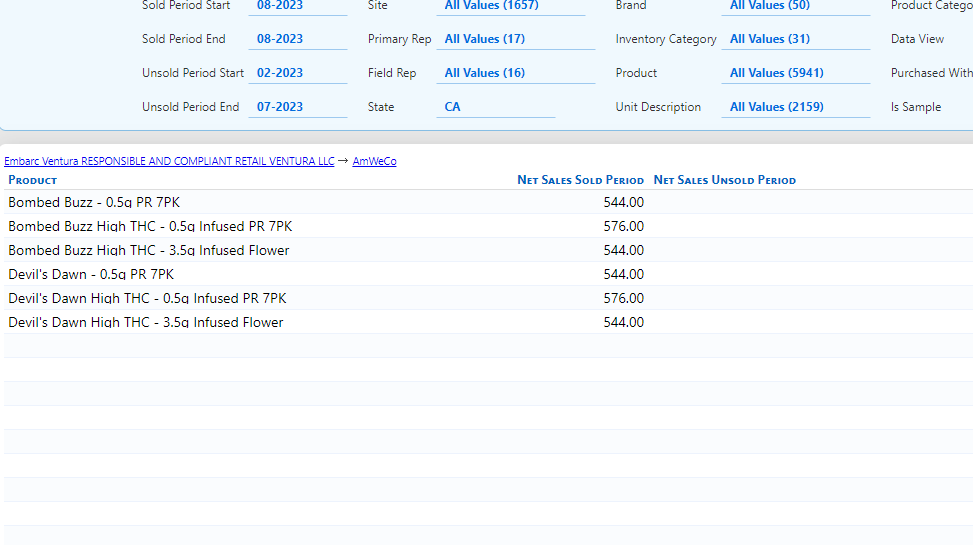Screen dimensions: 973x545
Task: Click the Sold Period Start date field
Action: pos(296,6)
